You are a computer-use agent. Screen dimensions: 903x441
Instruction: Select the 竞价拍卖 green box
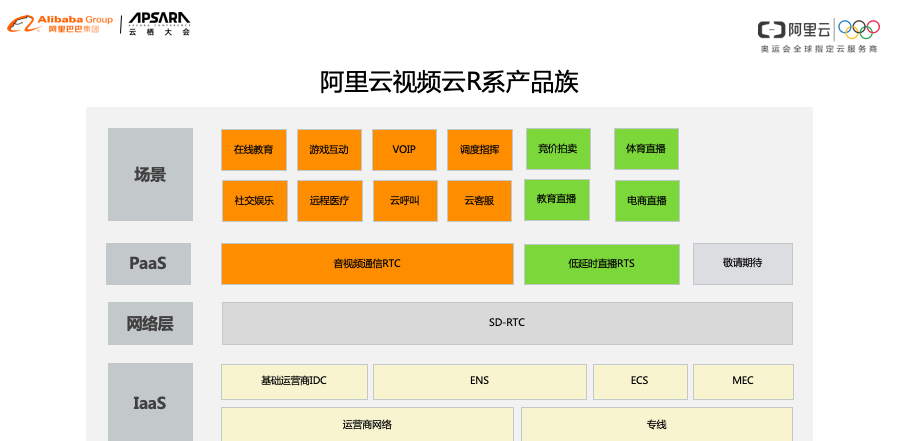[558, 149]
